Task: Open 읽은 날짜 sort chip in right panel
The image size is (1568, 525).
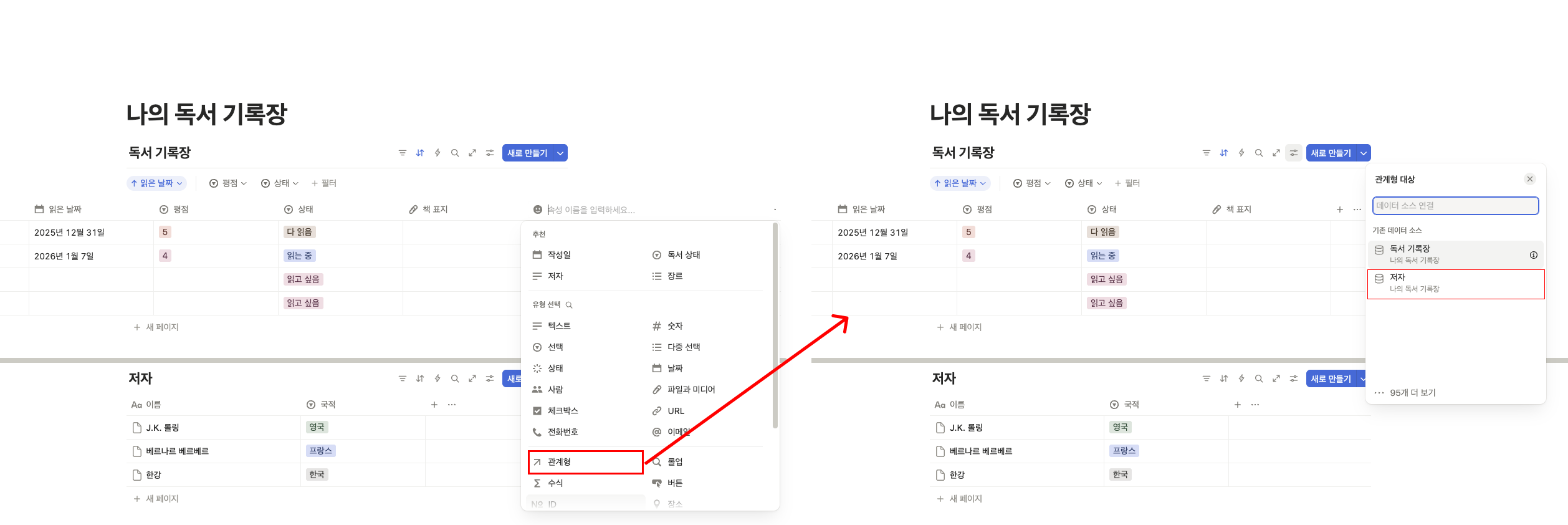Action: (960, 183)
